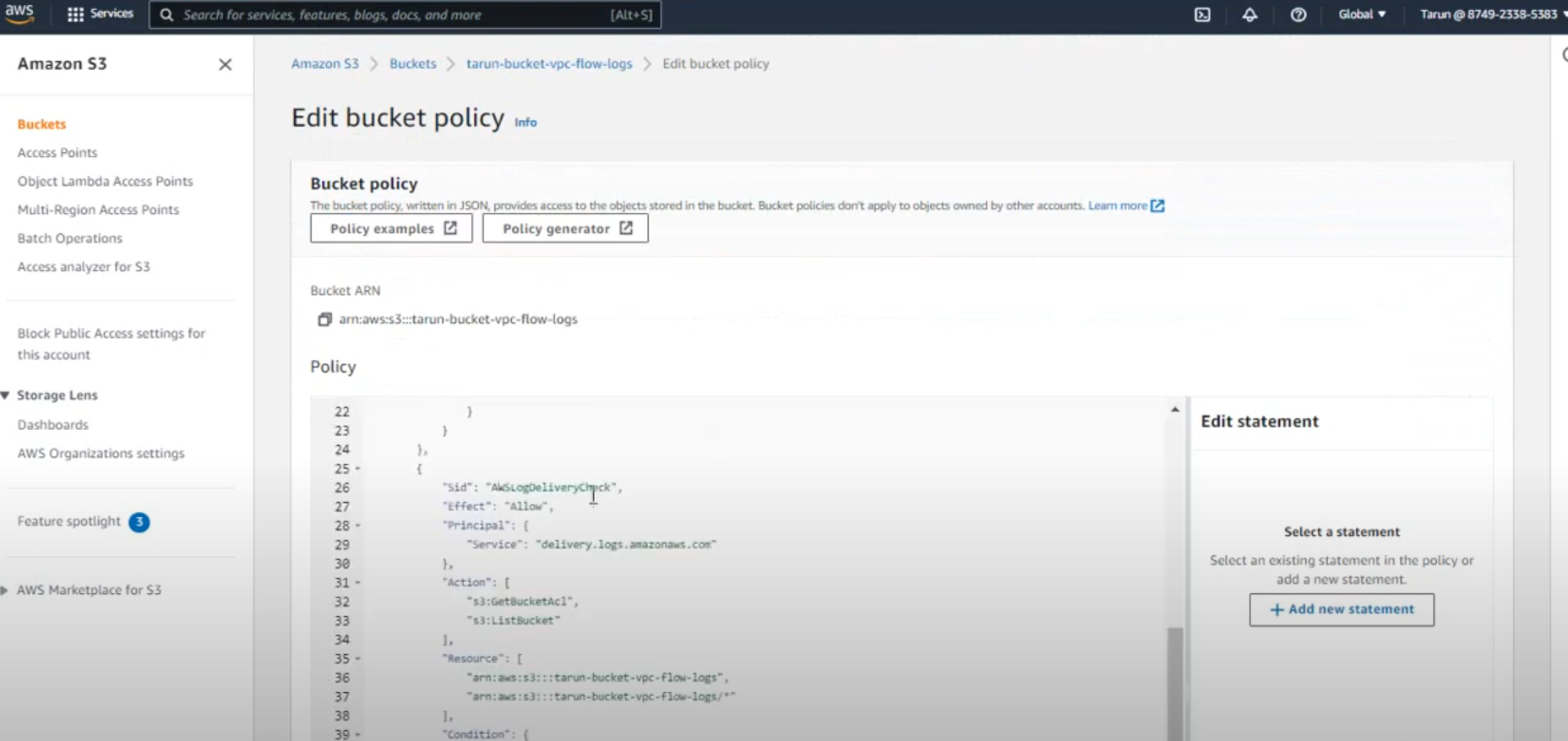Click Add new statement button
1568x741 pixels.
(x=1342, y=609)
